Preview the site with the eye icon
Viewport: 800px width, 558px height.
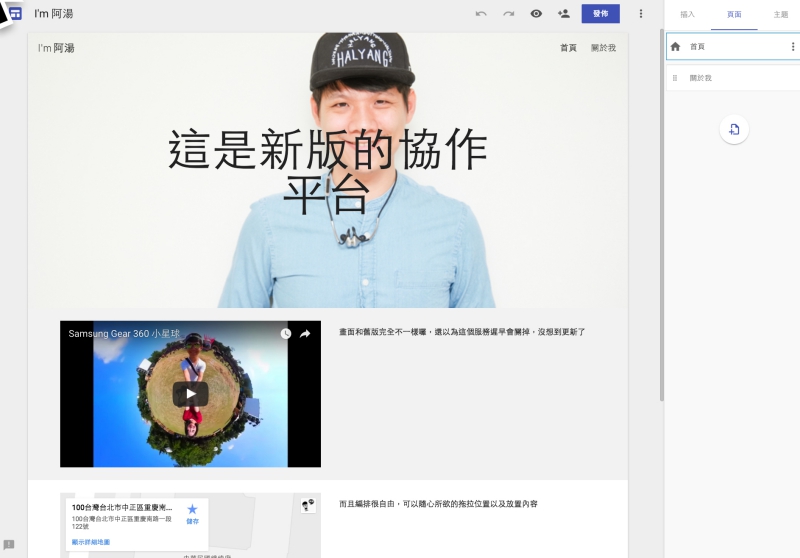[x=536, y=14]
